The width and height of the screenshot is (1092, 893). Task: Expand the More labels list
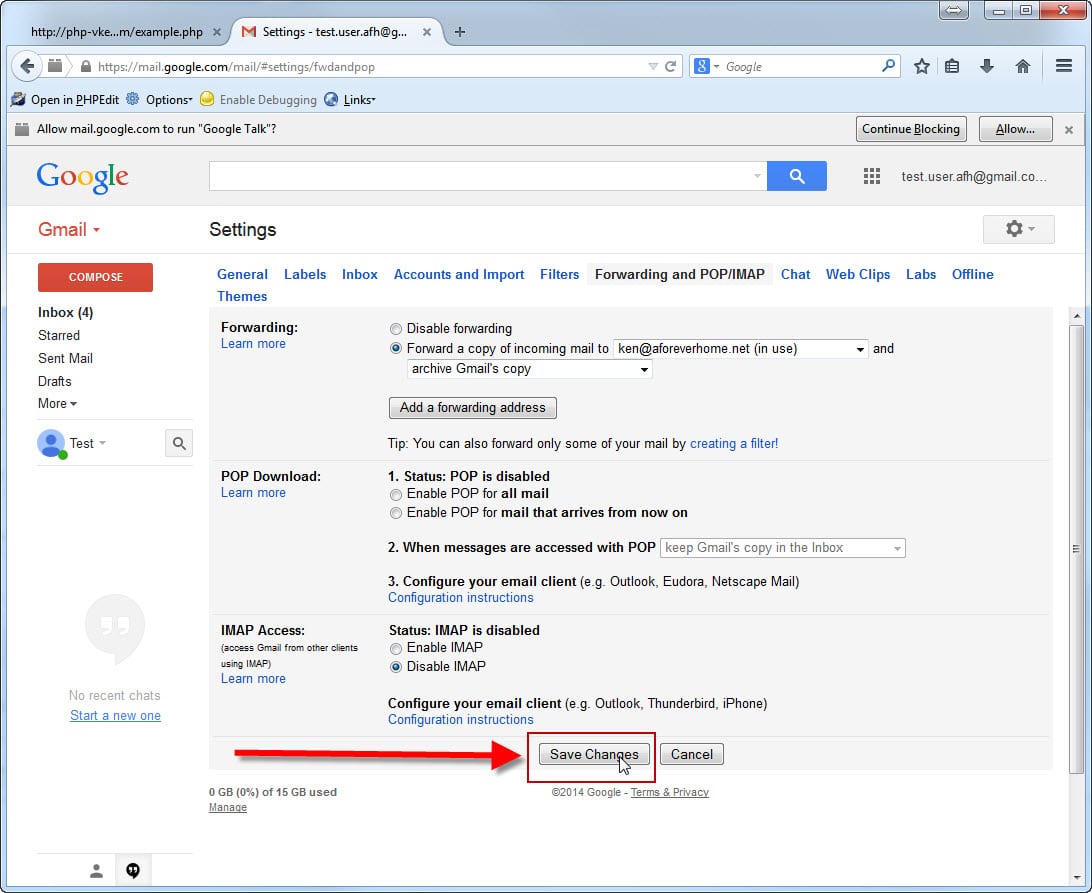point(57,404)
